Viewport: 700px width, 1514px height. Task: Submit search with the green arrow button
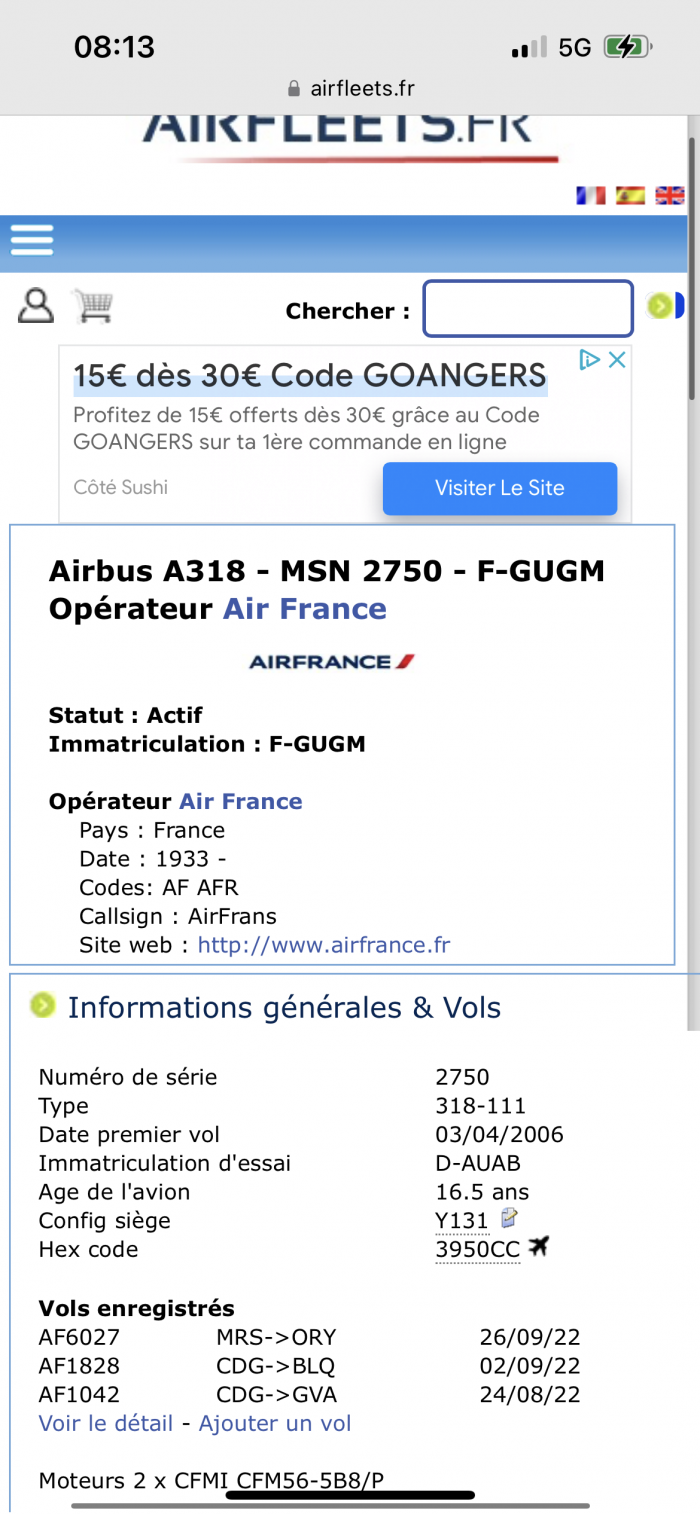(x=660, y=306)
